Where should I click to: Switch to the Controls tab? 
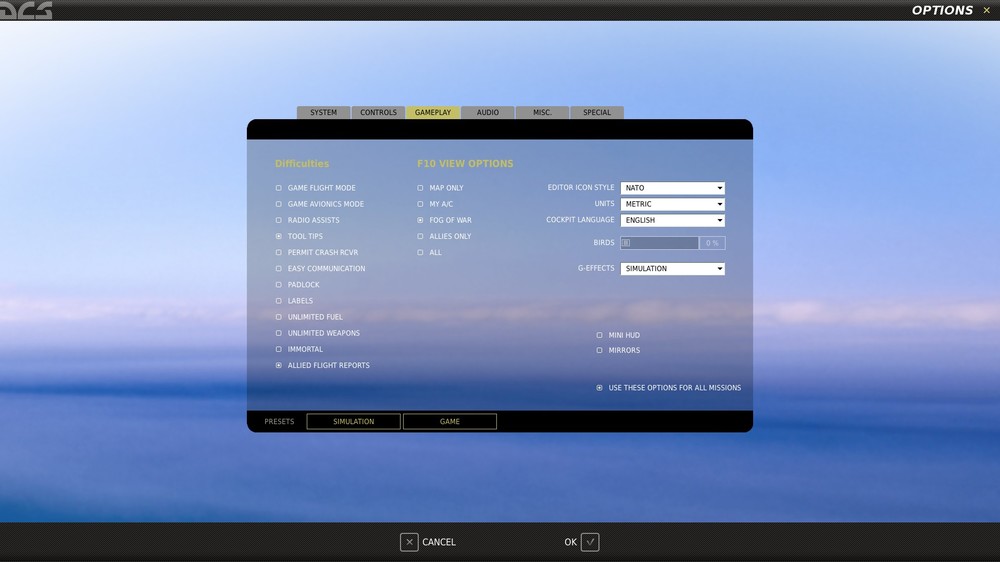pos(378,112)
